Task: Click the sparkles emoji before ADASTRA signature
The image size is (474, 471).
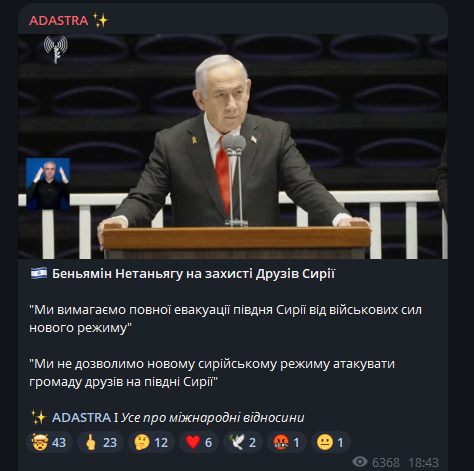Action: 38,418
